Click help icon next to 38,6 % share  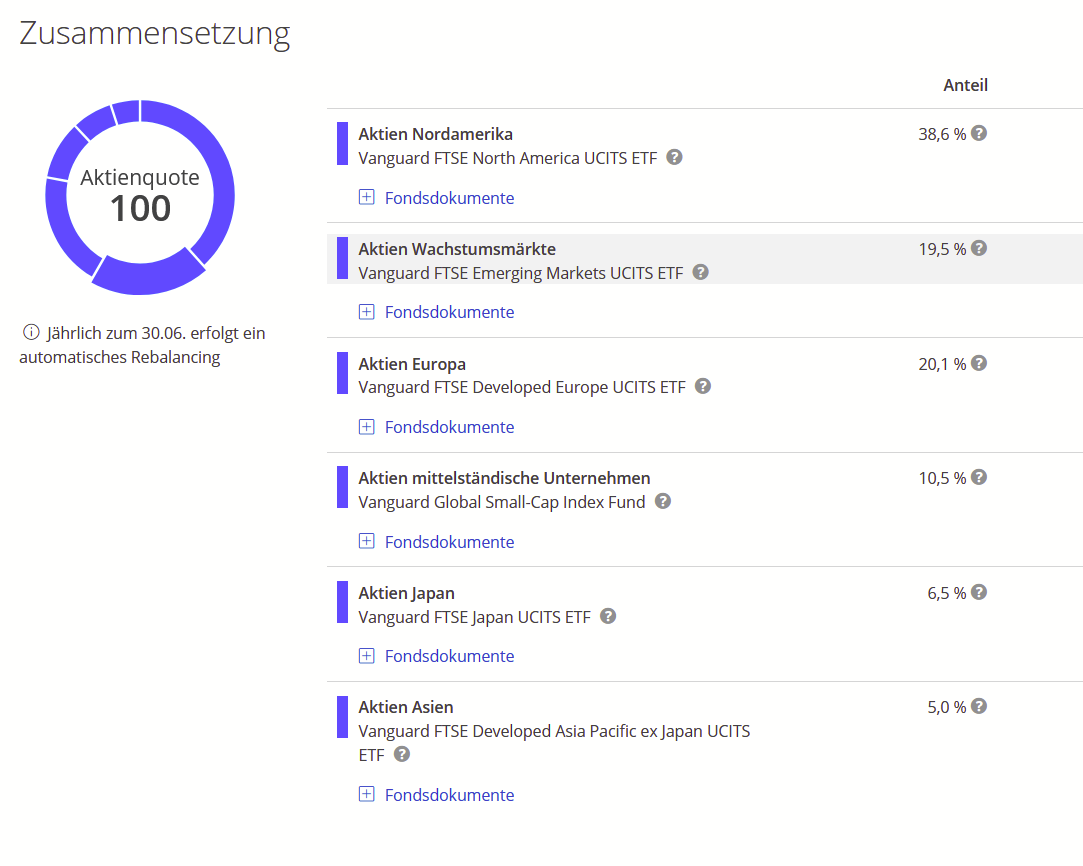979,133
